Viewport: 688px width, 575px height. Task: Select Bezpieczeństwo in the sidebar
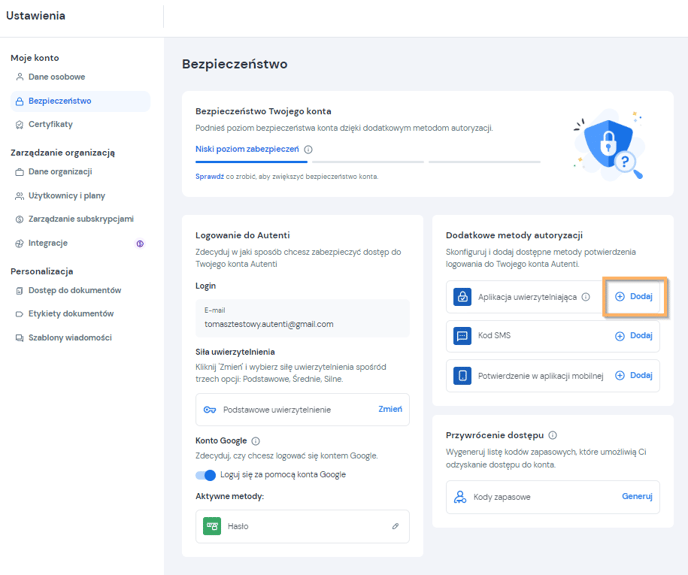[80, 101]
